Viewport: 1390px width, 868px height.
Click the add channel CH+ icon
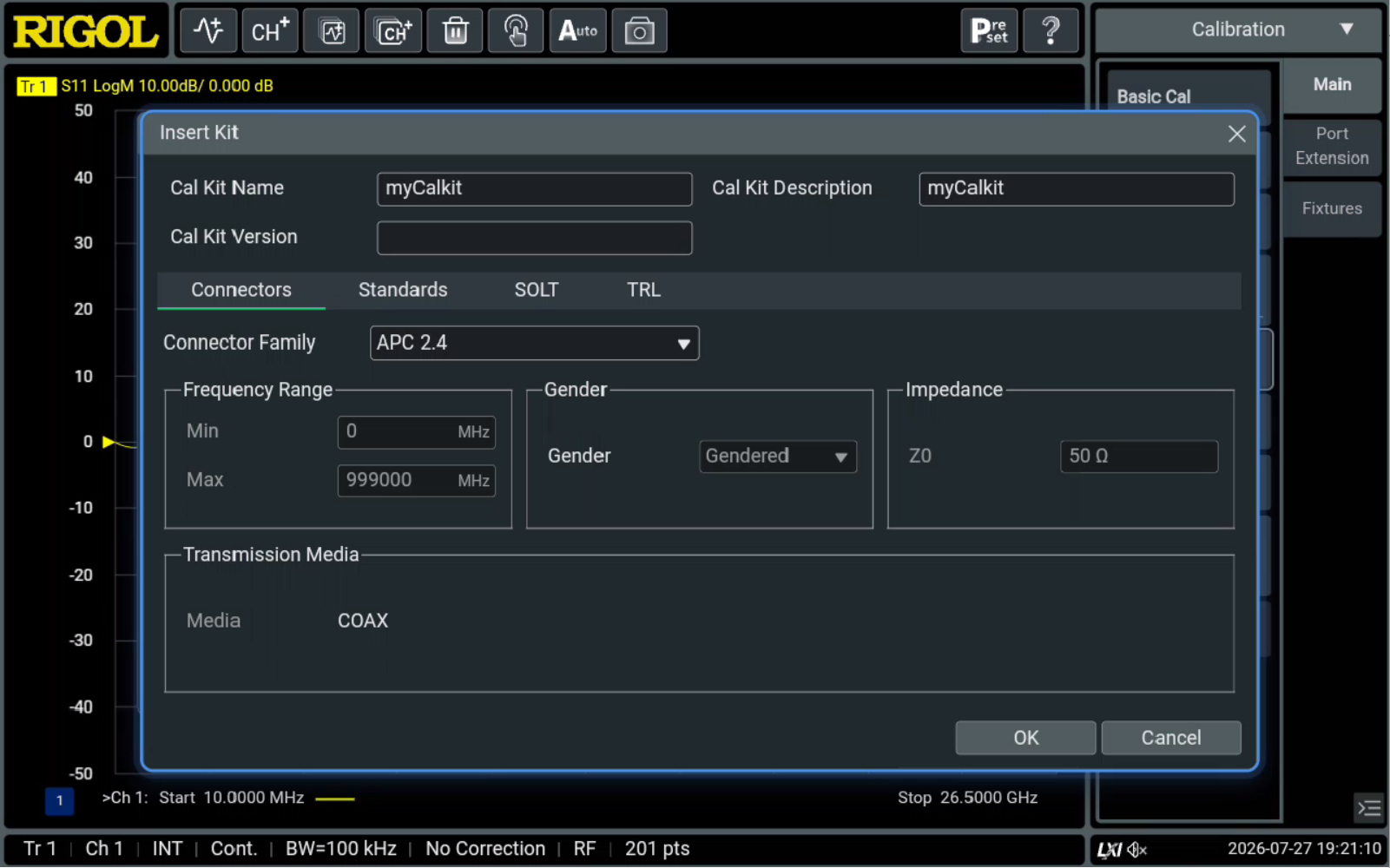(270, 31)
